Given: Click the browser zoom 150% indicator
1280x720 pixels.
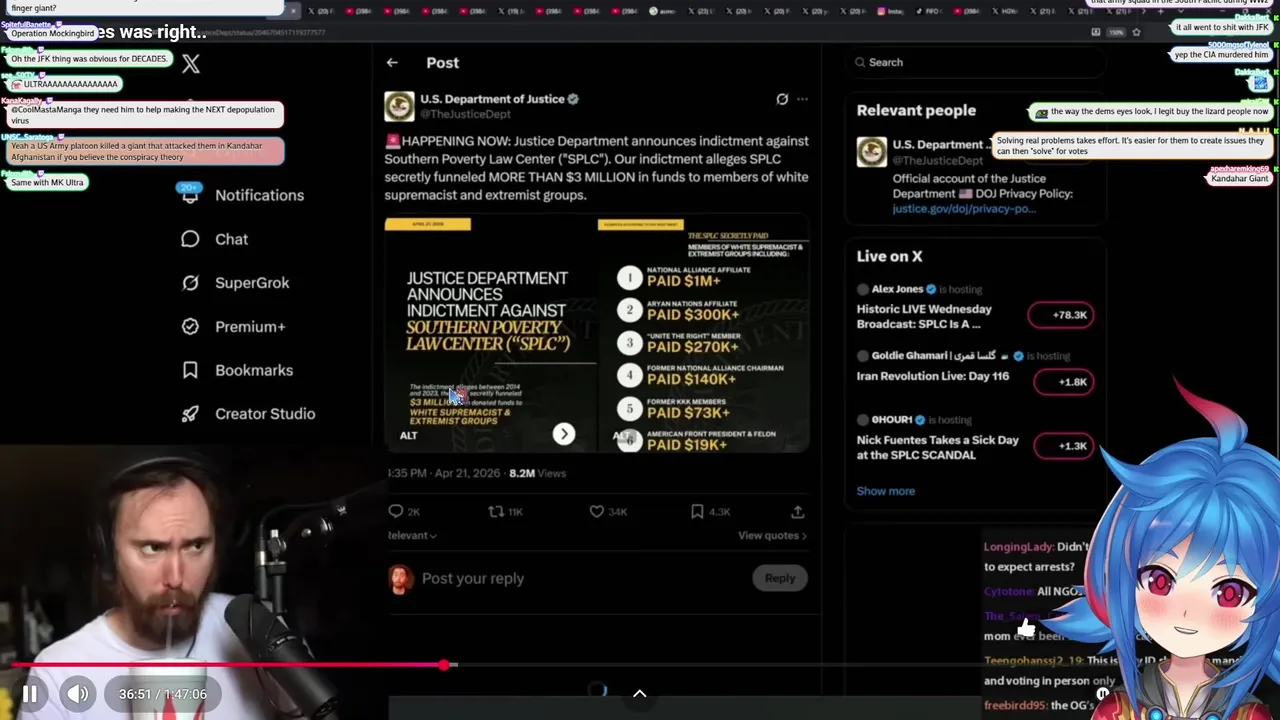Looking at the screenshot, I should pos(1116,32).
